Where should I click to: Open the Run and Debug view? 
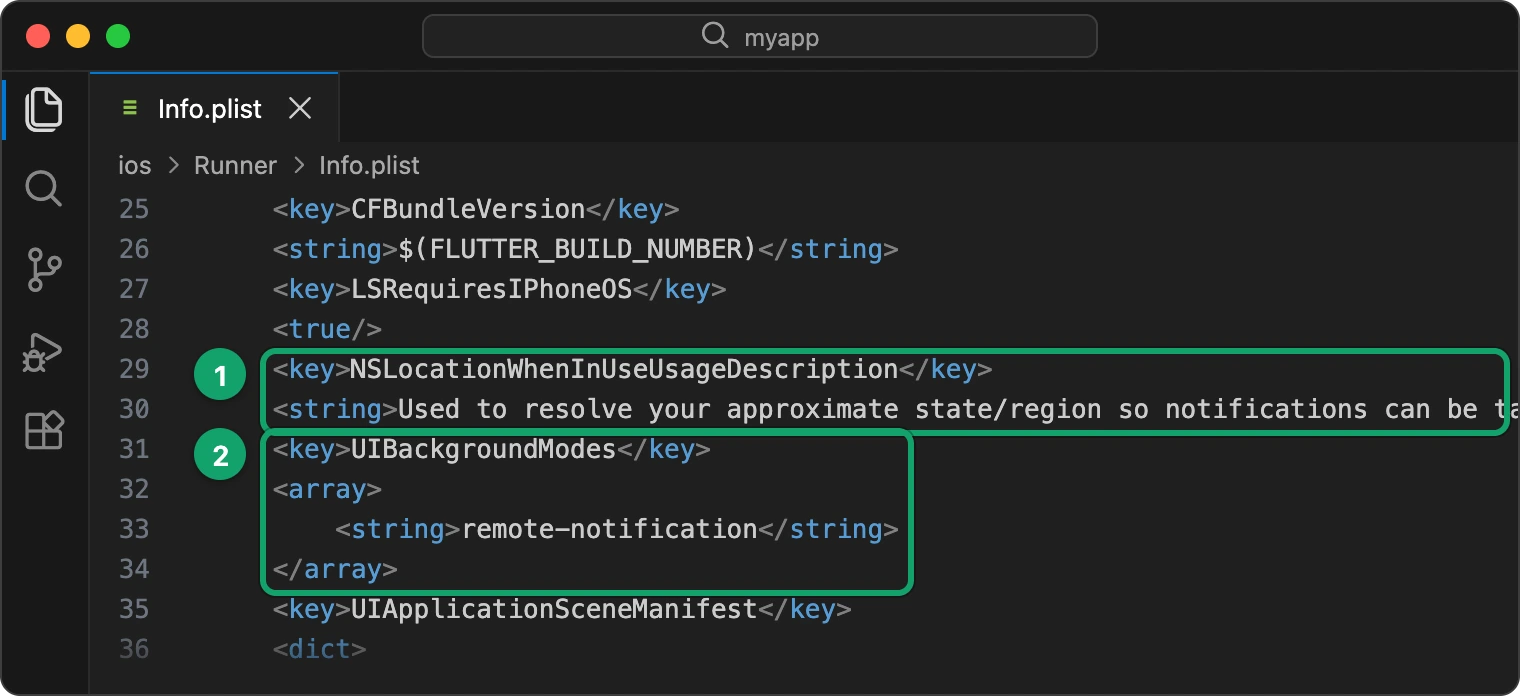tap(44, 352)
